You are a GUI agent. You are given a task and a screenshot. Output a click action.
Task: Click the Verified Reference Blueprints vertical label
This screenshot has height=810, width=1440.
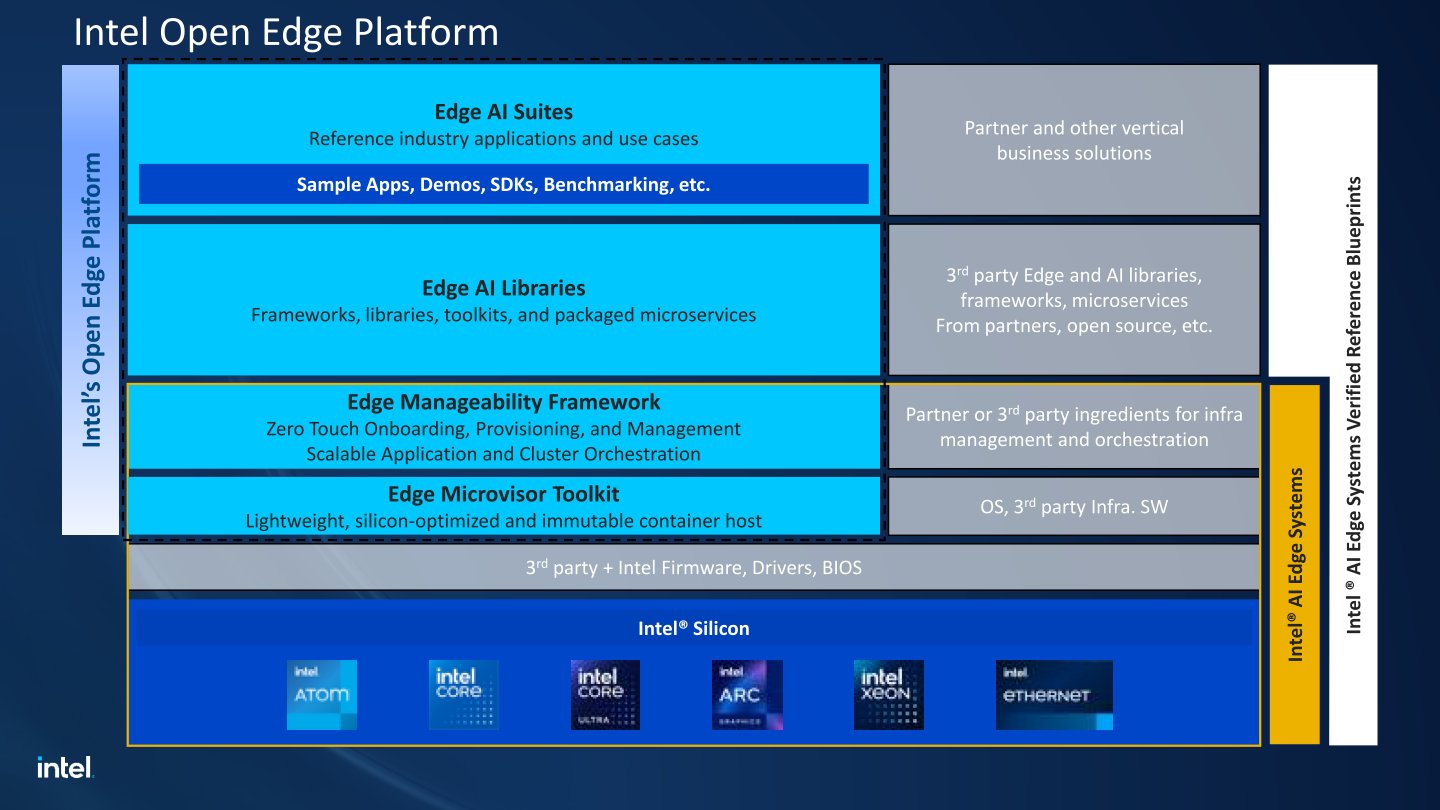(1353, 405)
